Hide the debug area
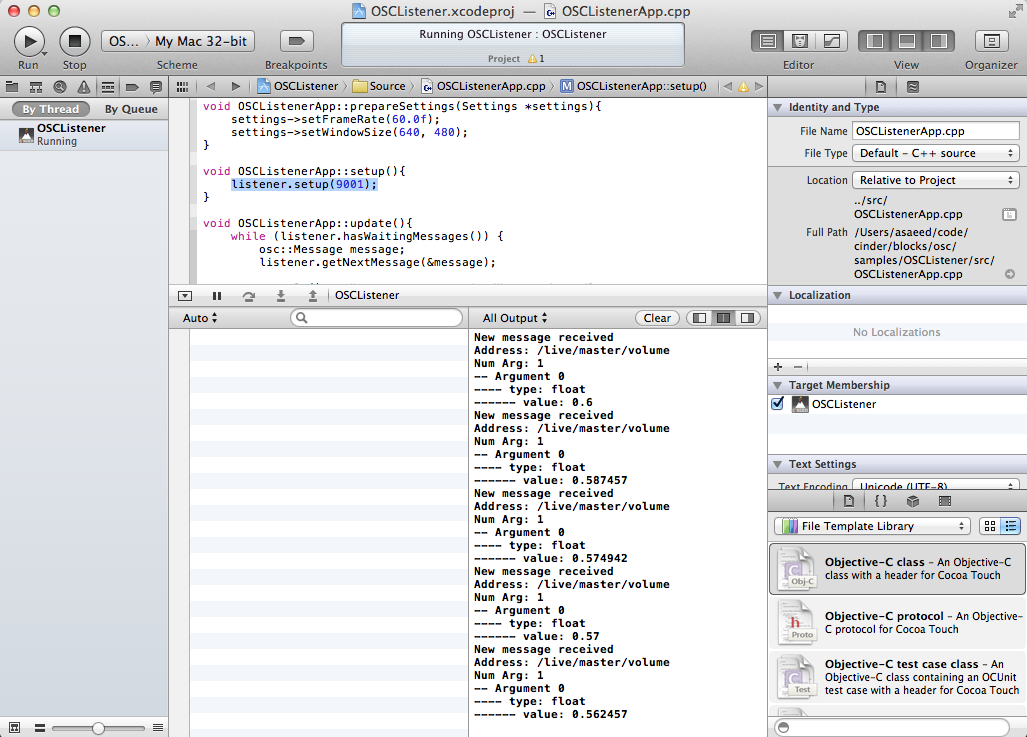The image size is (1027, 737). coord(185,296)
